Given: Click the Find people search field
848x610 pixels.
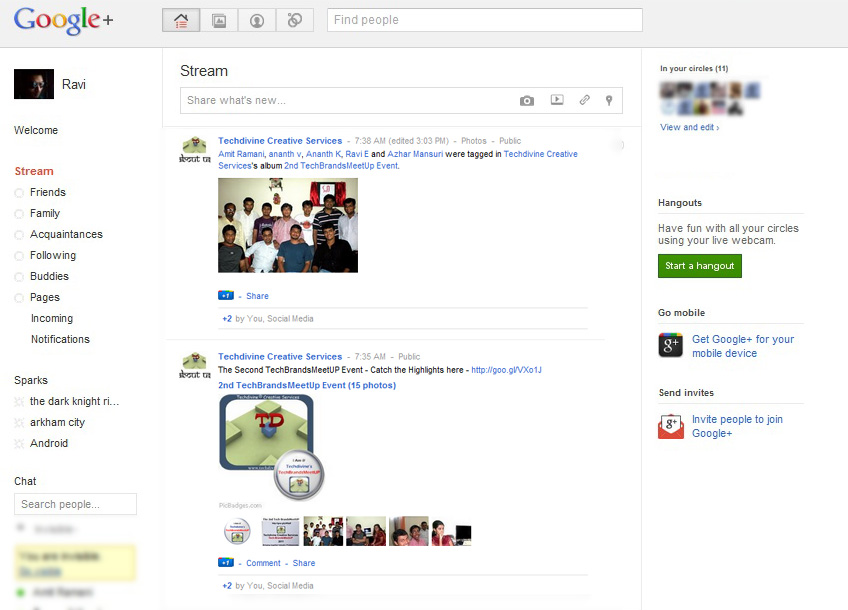Looking at the screenshot, I should coord(484,20).
